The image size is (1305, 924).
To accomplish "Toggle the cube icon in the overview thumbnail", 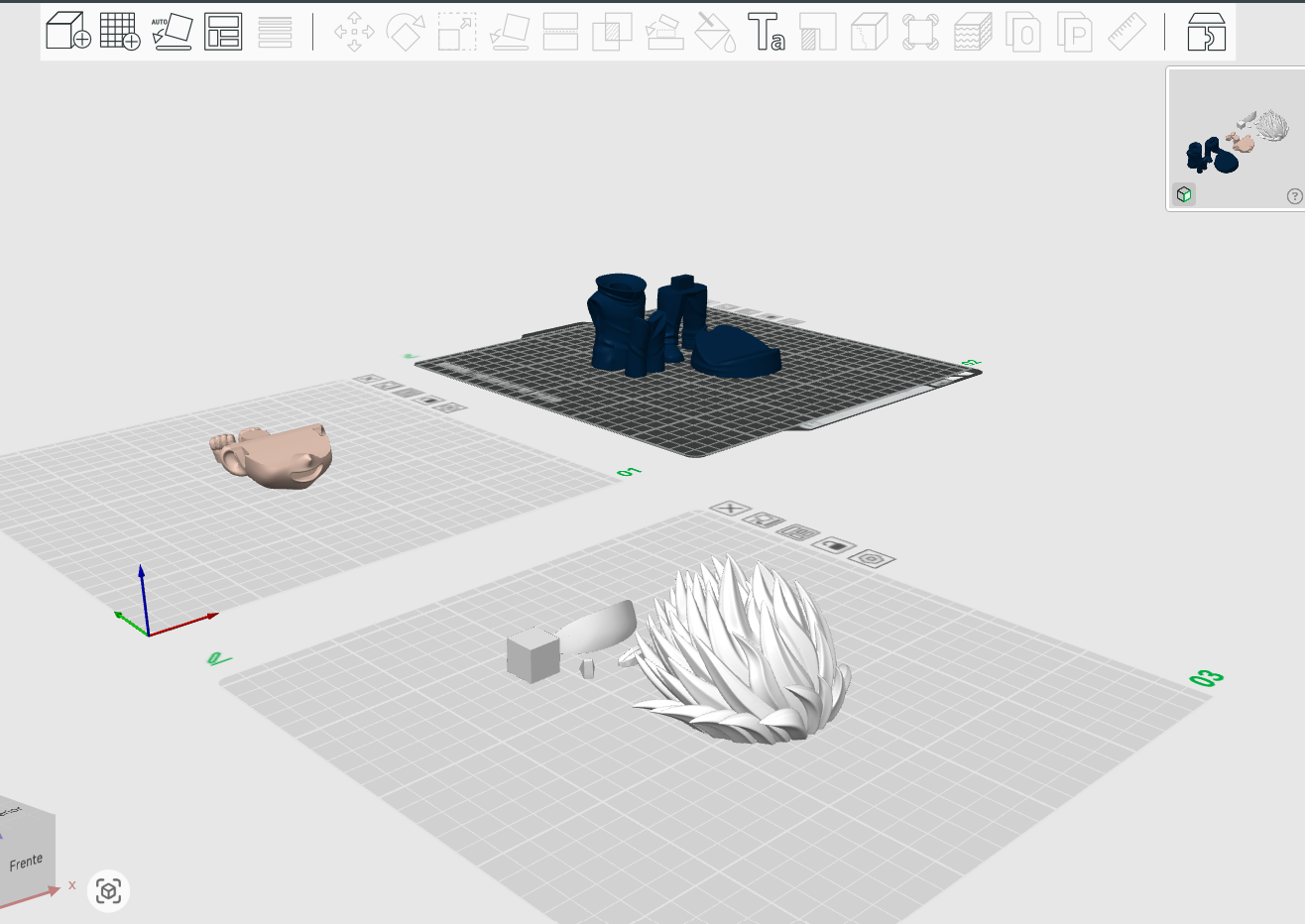I will click(x=1184, y=194).
